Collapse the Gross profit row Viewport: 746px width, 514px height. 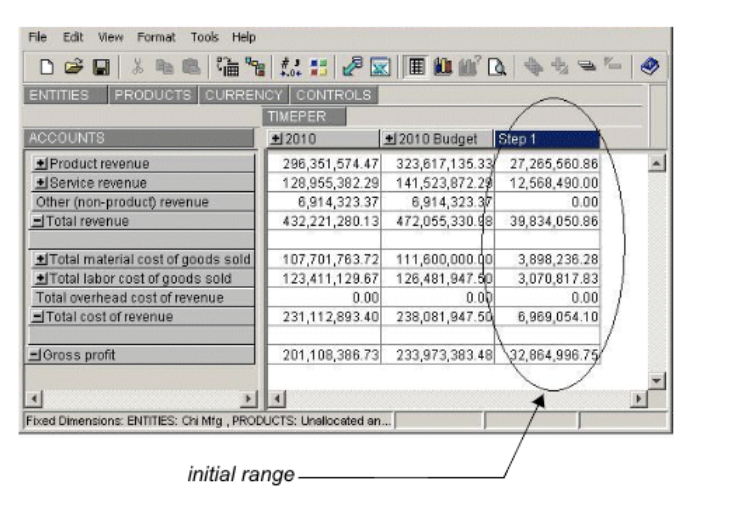[x=36, y=356]
